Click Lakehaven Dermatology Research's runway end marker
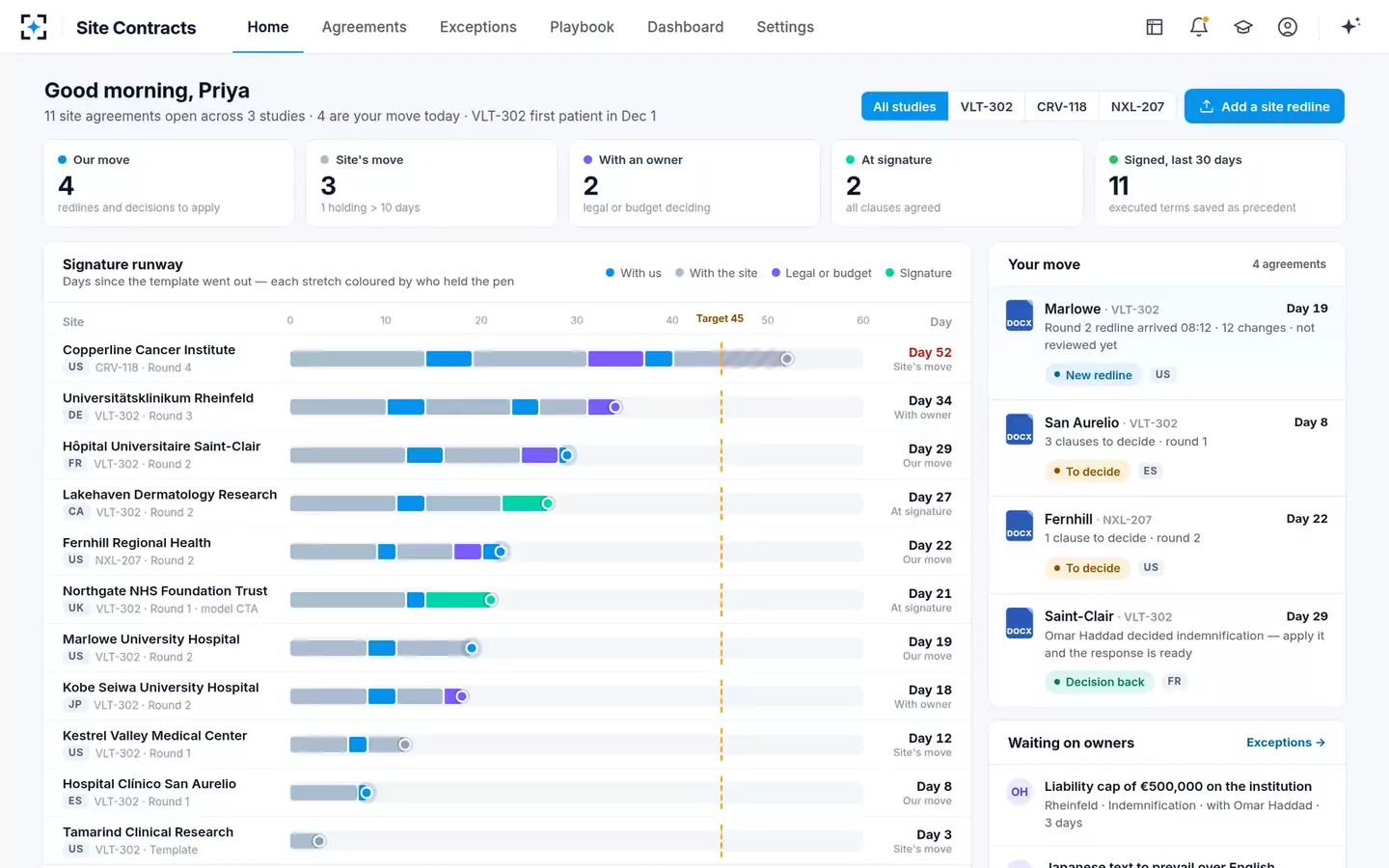This screenshot has width=1389, height=868. pos(548,503)
